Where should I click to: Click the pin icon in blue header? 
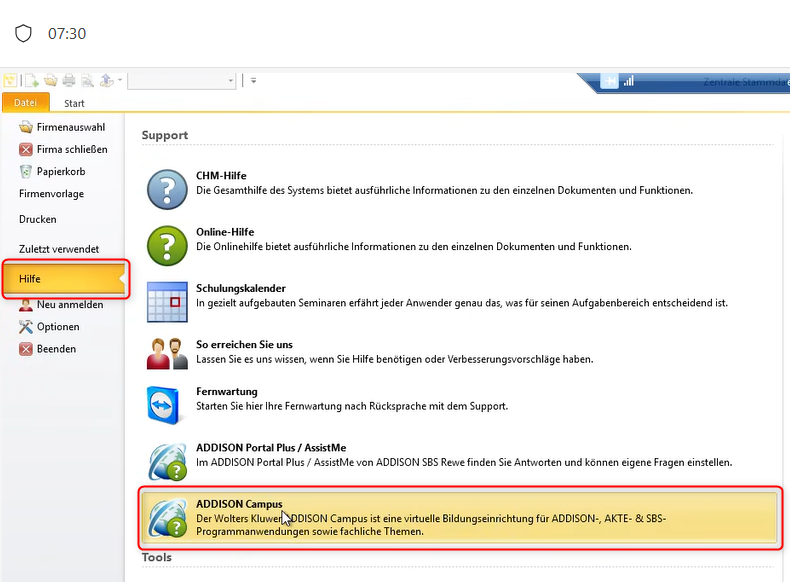click(x=610, y=81)
